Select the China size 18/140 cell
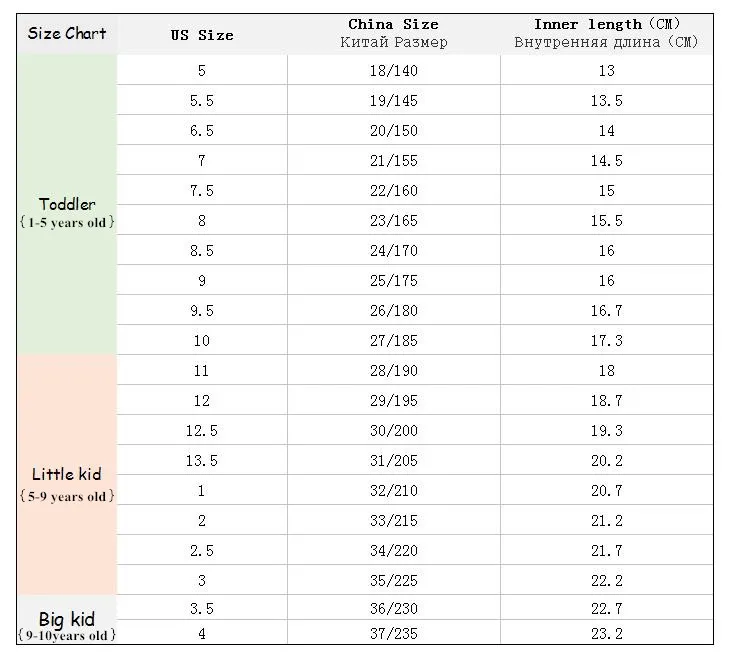The width and height of the screenshot is (729, 657). [393, 71]
